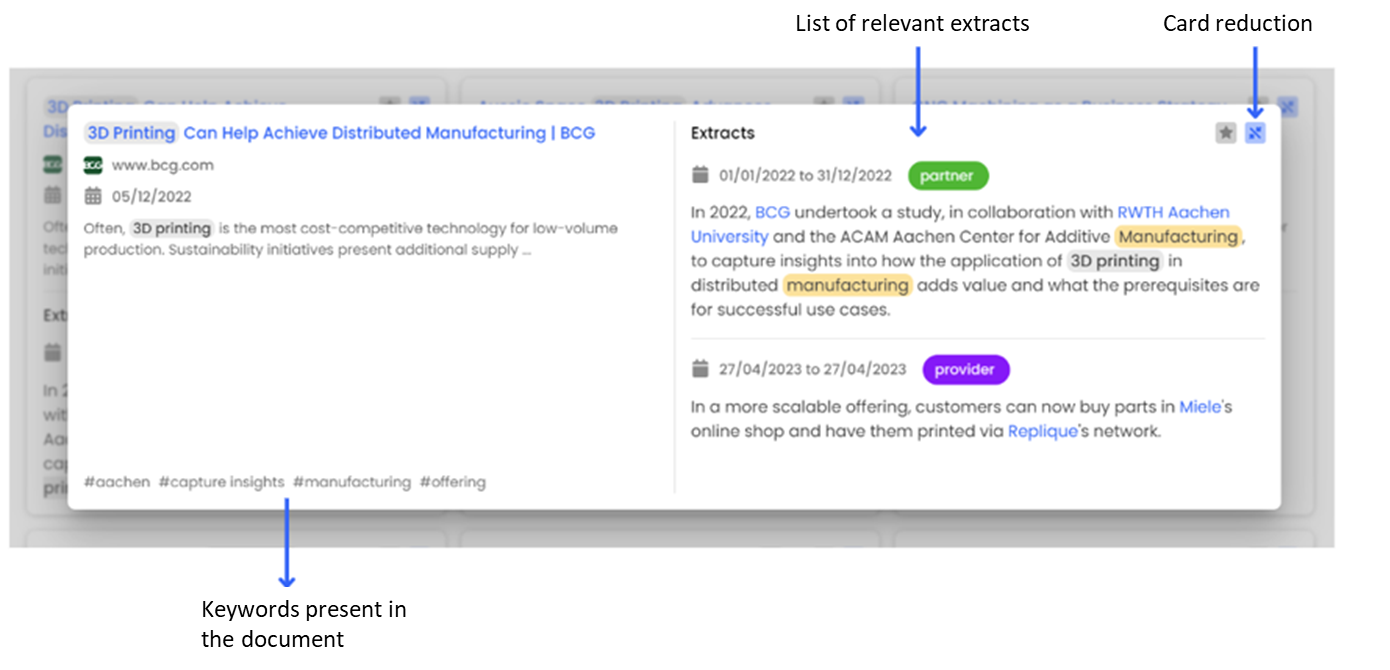Click the highlighted Manufacturing term in extract
The image size is (1390, 670).
point(1178,236)
